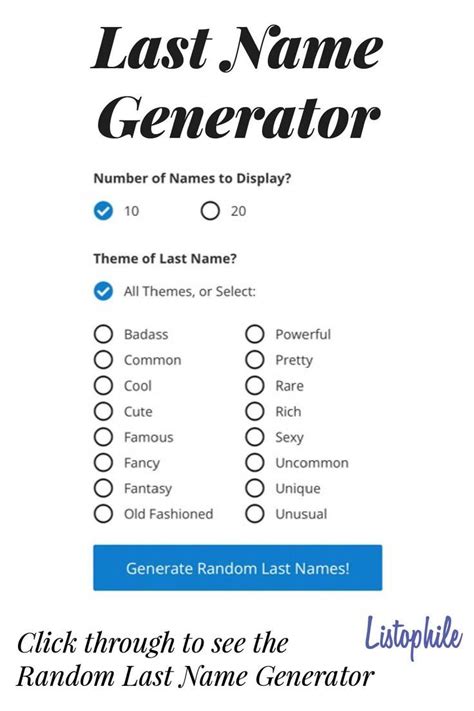This screenshot has height=711, width=474.
Task: Select the Famous theme
Action: (x=103, y=437)
